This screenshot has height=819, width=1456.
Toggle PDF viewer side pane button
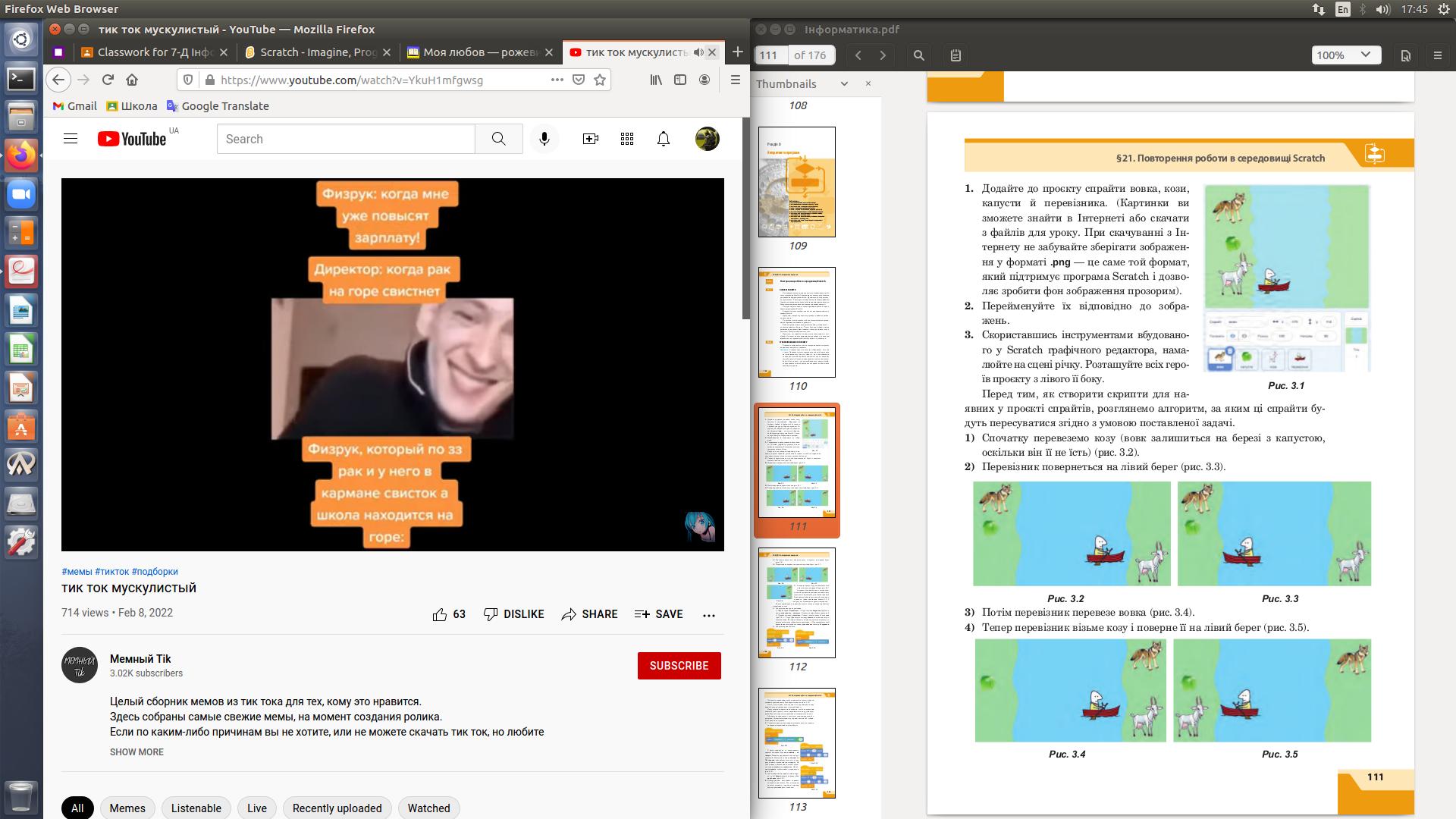click(955, 55)
